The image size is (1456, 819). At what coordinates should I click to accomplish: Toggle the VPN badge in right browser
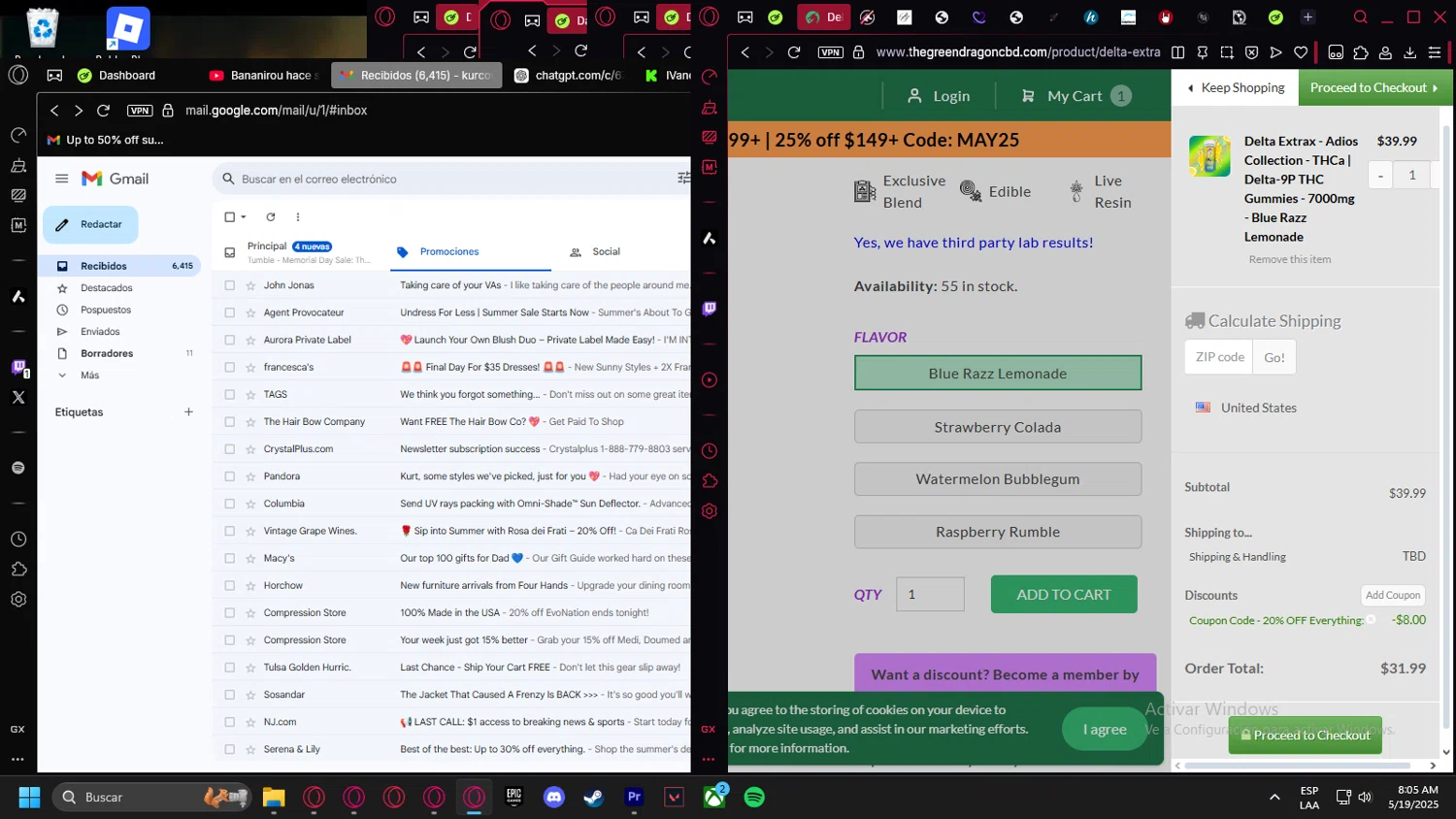831,52
